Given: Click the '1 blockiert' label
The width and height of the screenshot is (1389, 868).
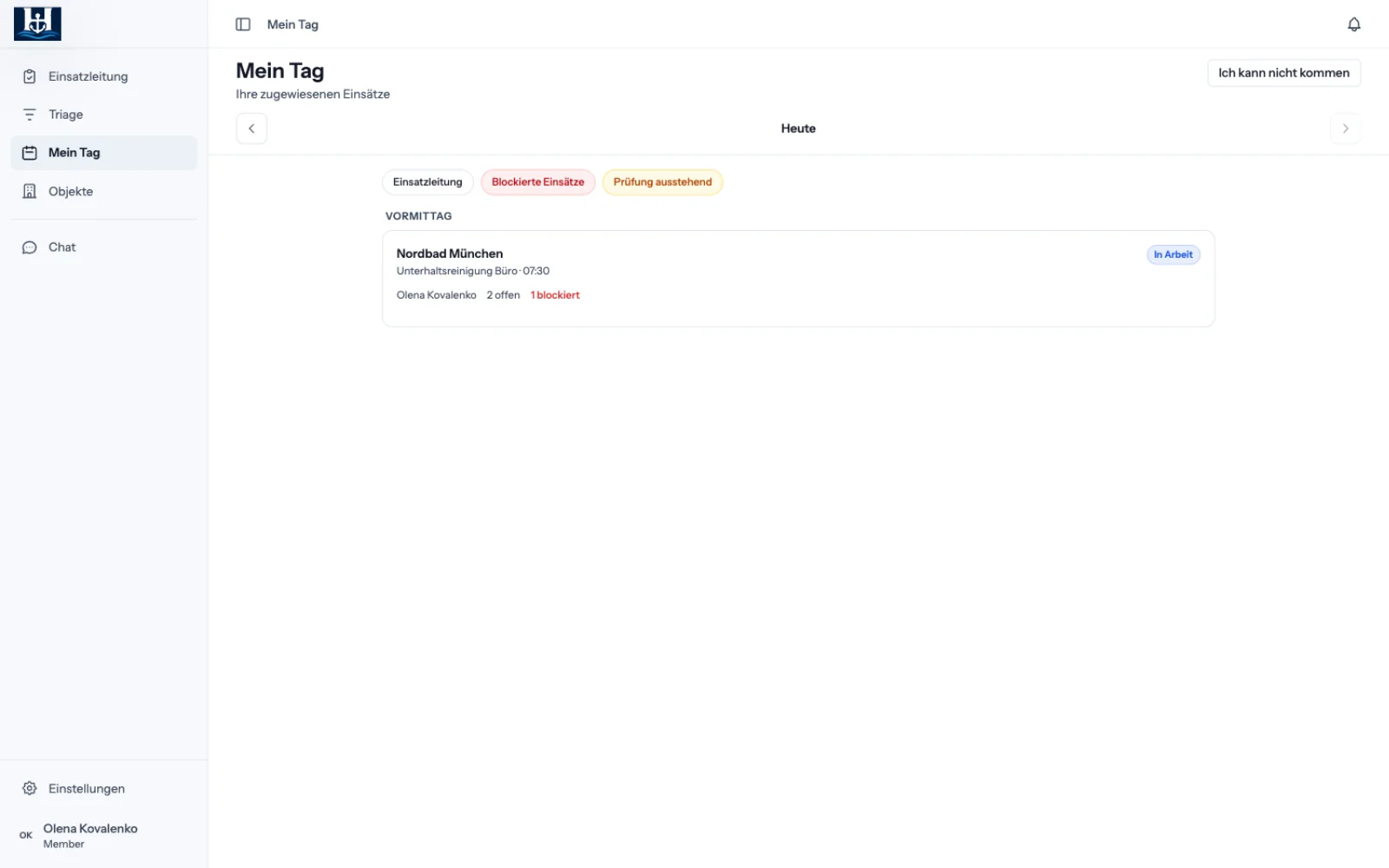Looking at the screenshot, I should pos(555,295).
